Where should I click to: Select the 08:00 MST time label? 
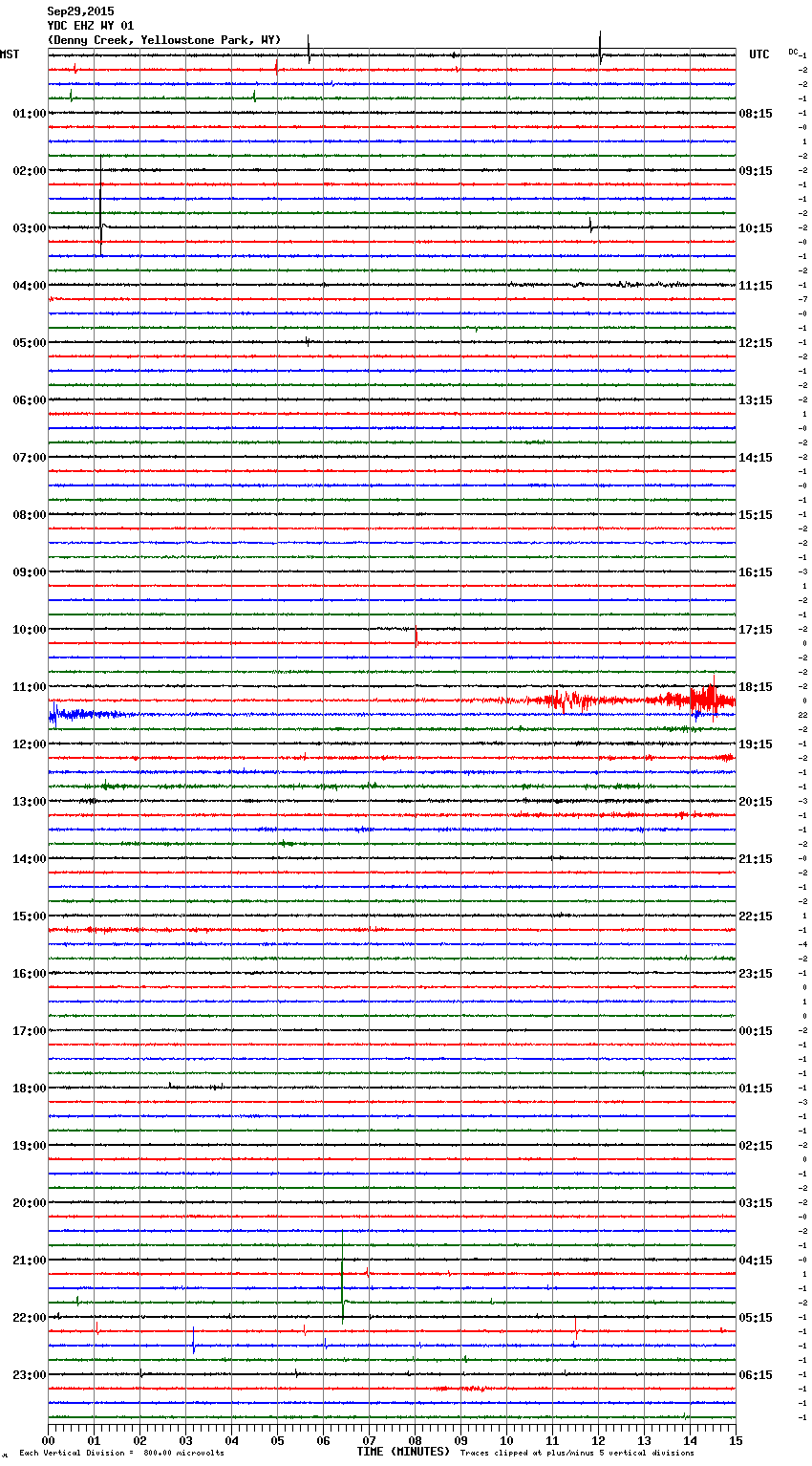[30, 515]
